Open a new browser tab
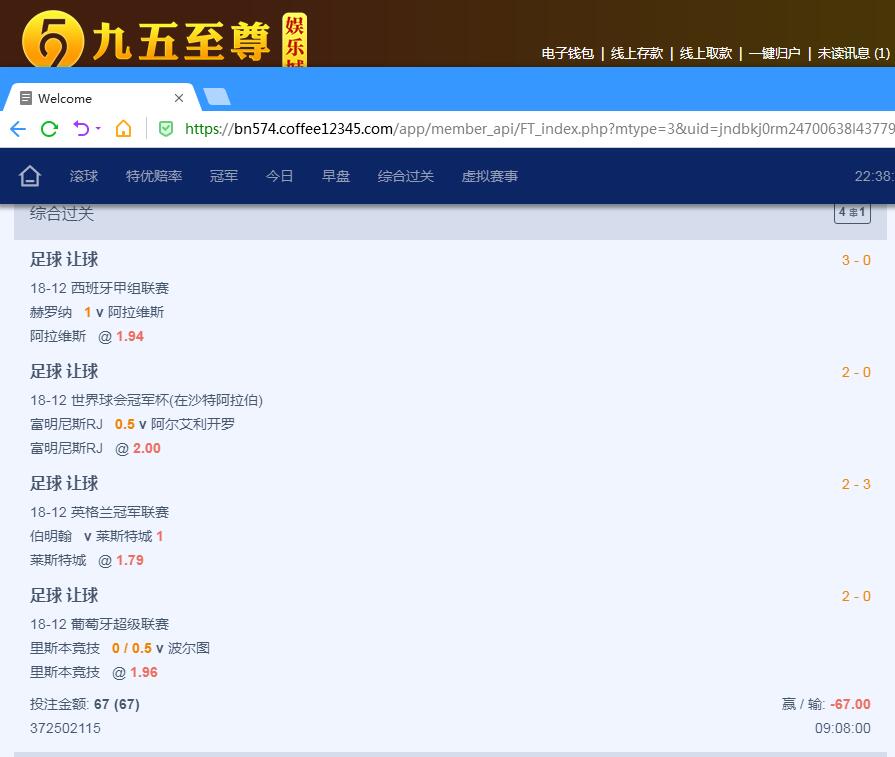 (217, 97)
